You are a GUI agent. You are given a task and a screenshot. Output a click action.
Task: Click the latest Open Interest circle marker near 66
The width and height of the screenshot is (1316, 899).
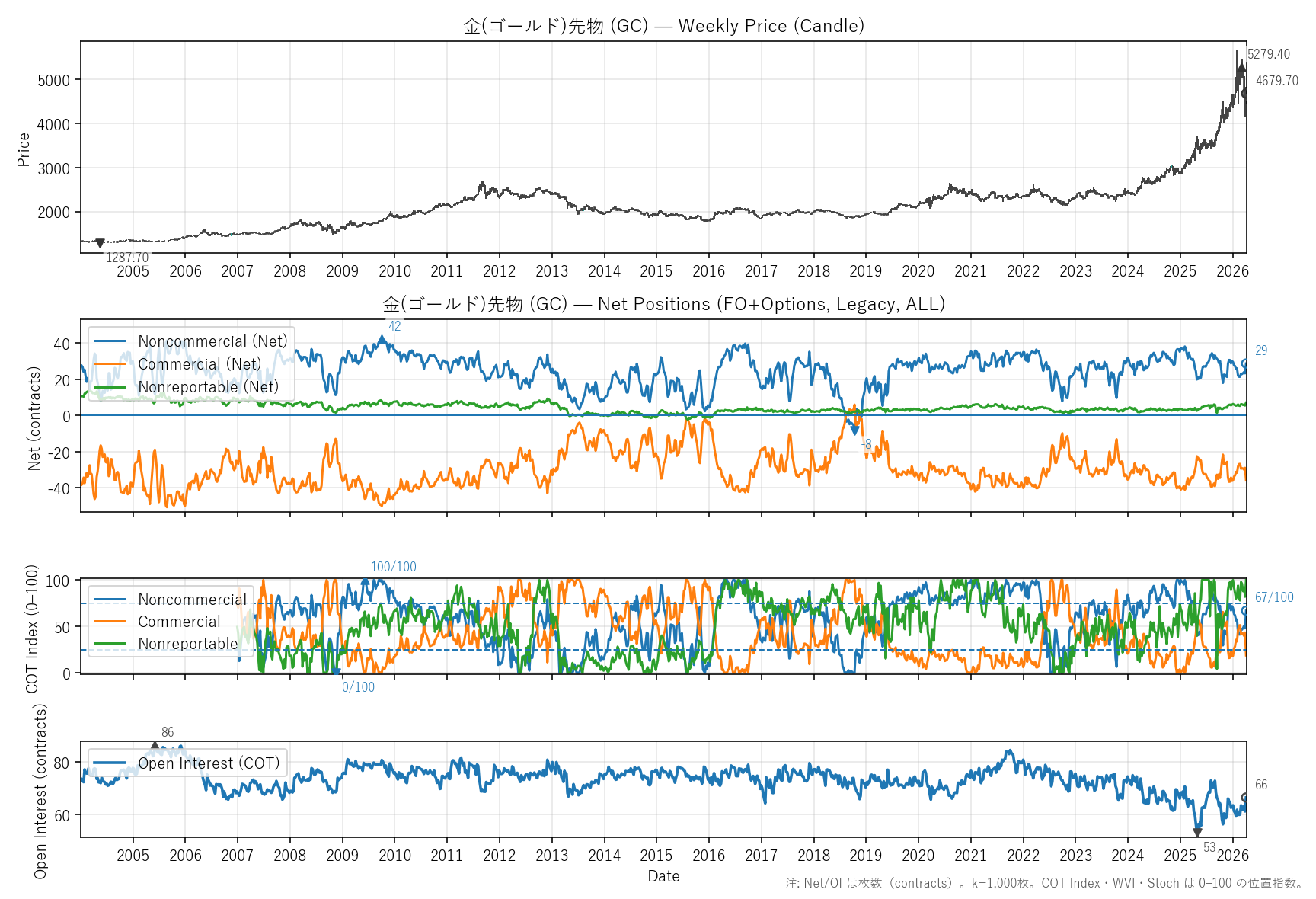(1245, 798)
